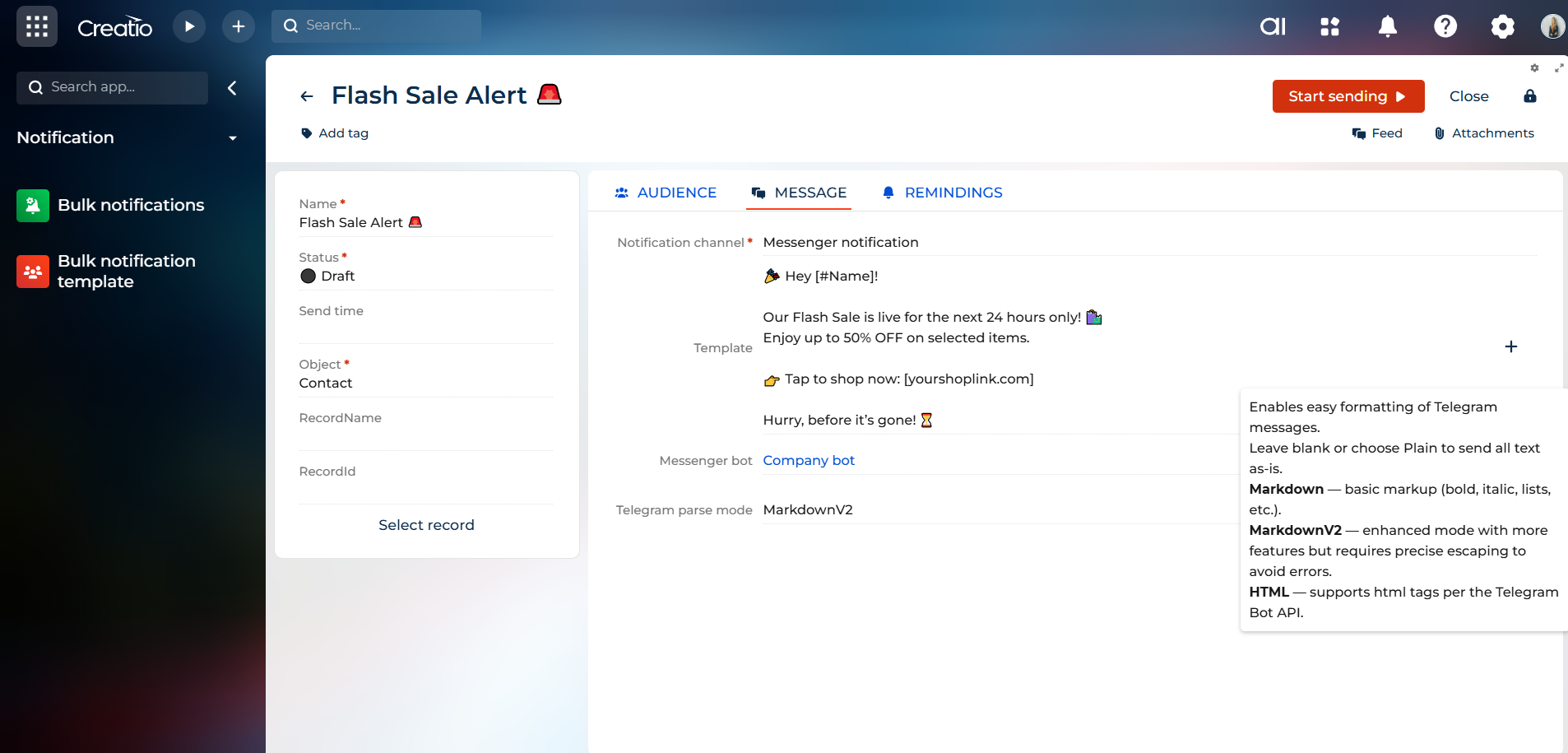The height and width of the screenshot is (753, 1568).
Task: Open the help question mark icon
Action: [1445, 26]
